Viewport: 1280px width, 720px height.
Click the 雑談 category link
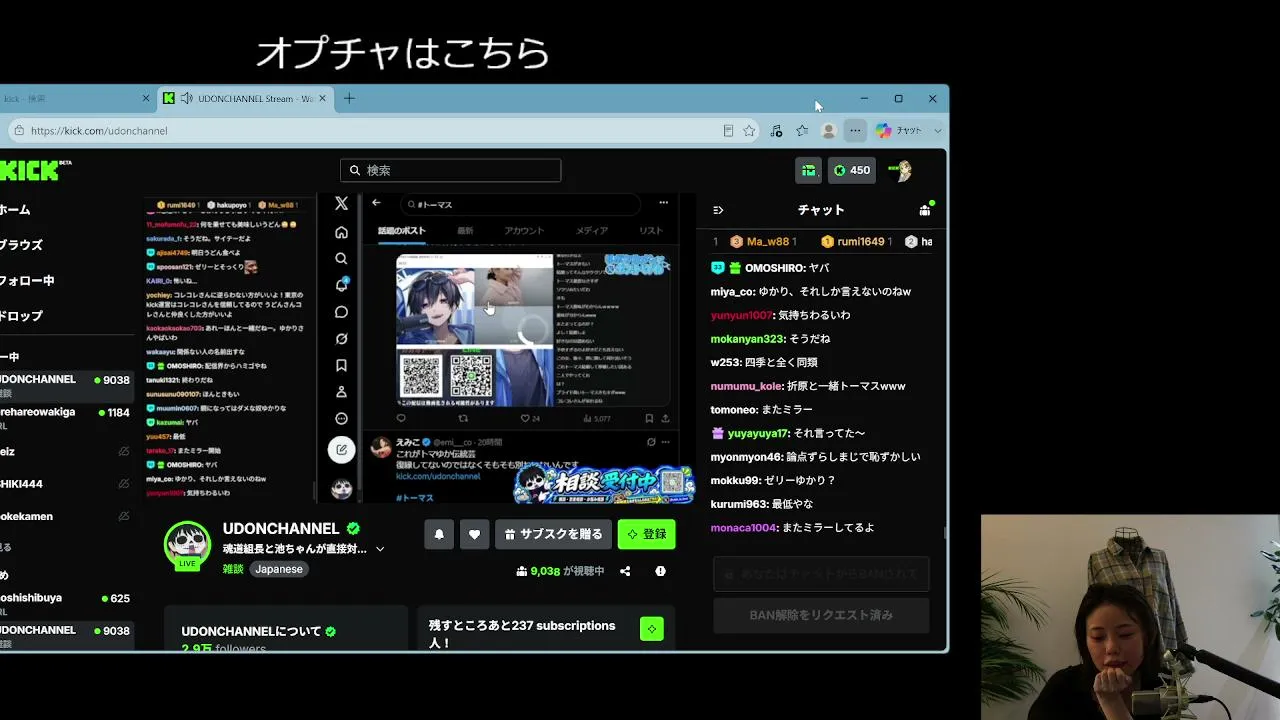pyautogui.click(x=233, y=569)
